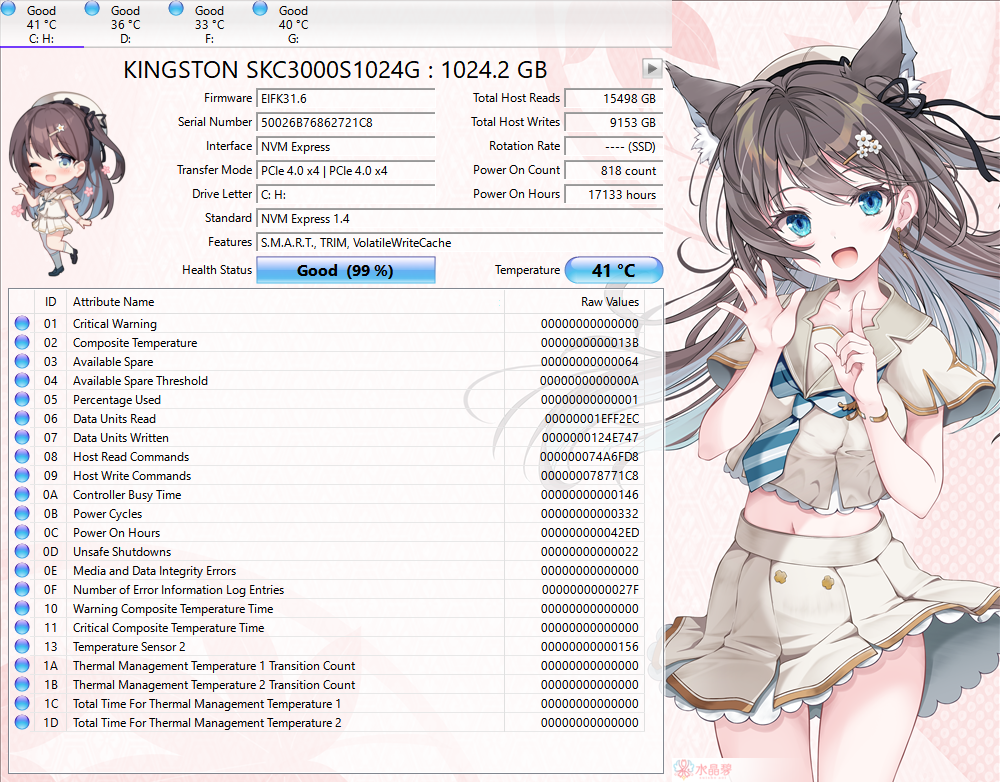Viewport: 1000px width, 782px height.
Task: Click the Raw Values column header
Action: pyautogui.click(x=574, y=302)
